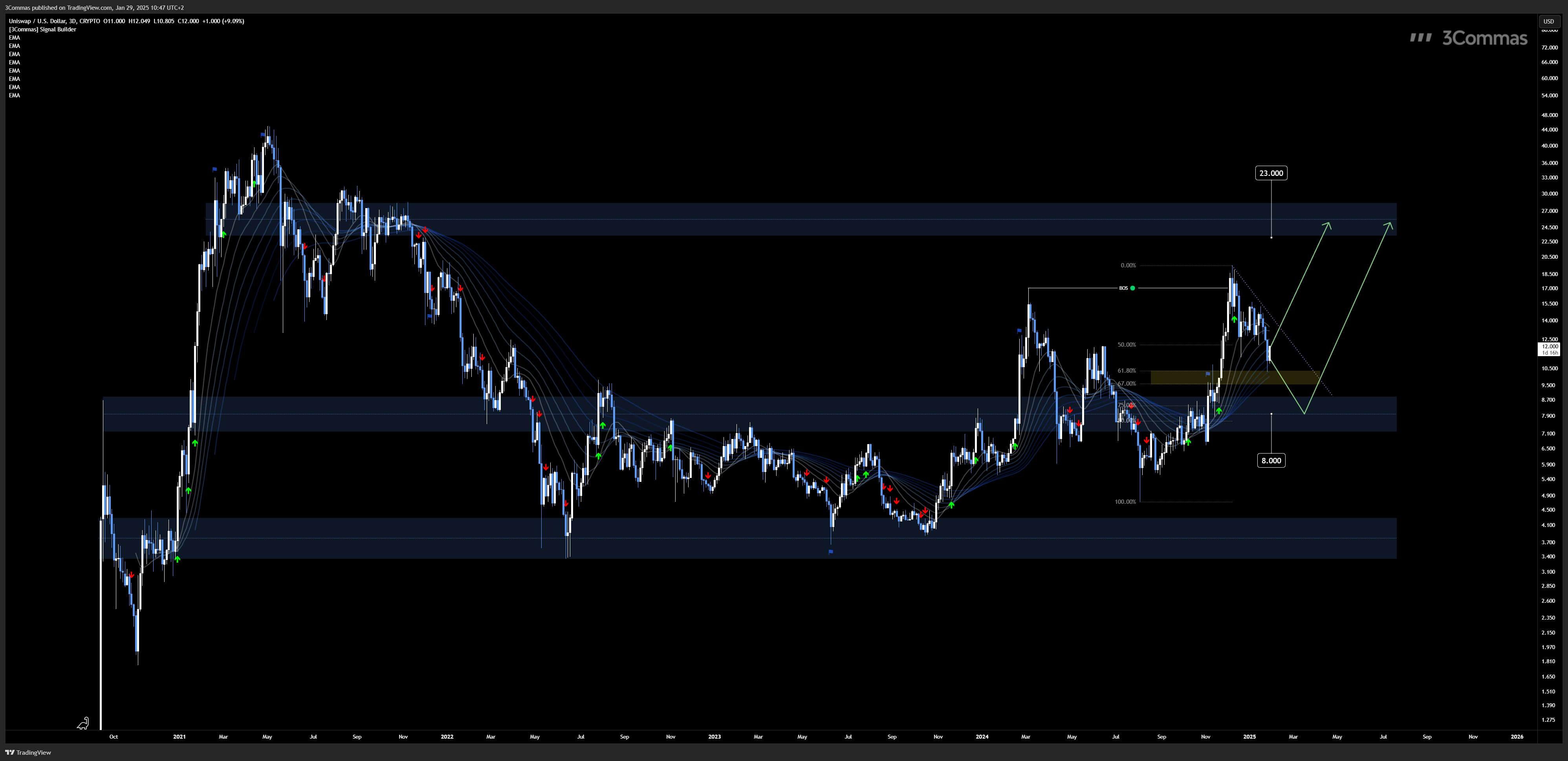
Task: Click the Fibonacci '50.00%' level label
Action: coord(1127,344)
